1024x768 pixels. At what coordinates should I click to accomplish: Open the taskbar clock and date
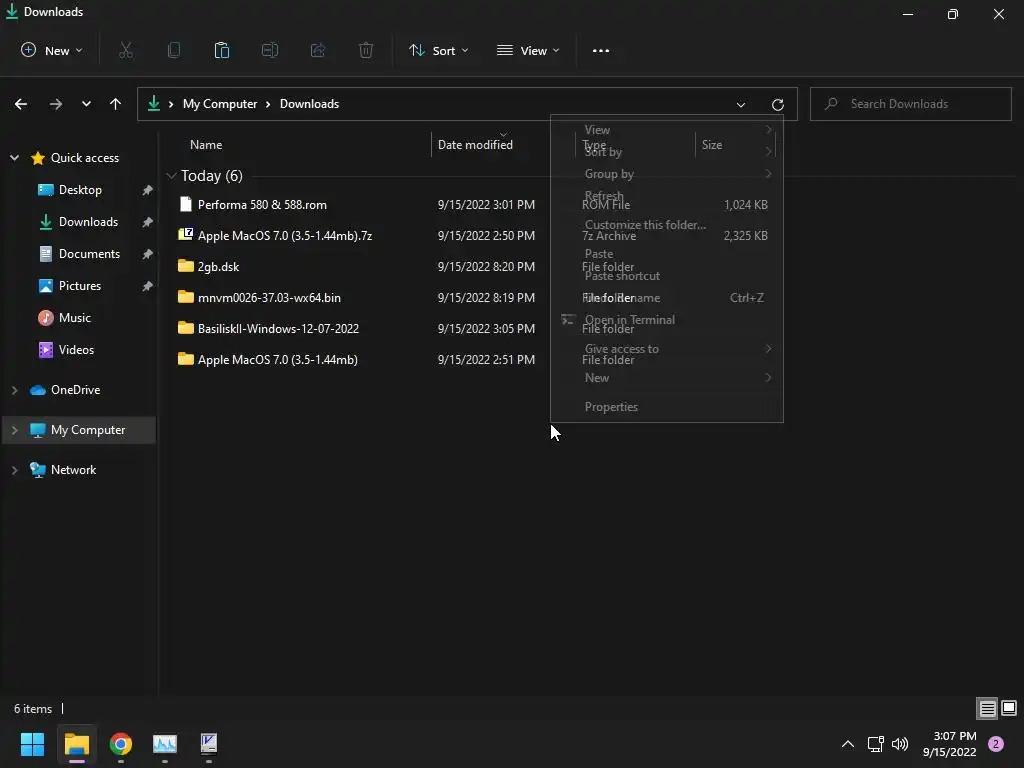point(950,744)
